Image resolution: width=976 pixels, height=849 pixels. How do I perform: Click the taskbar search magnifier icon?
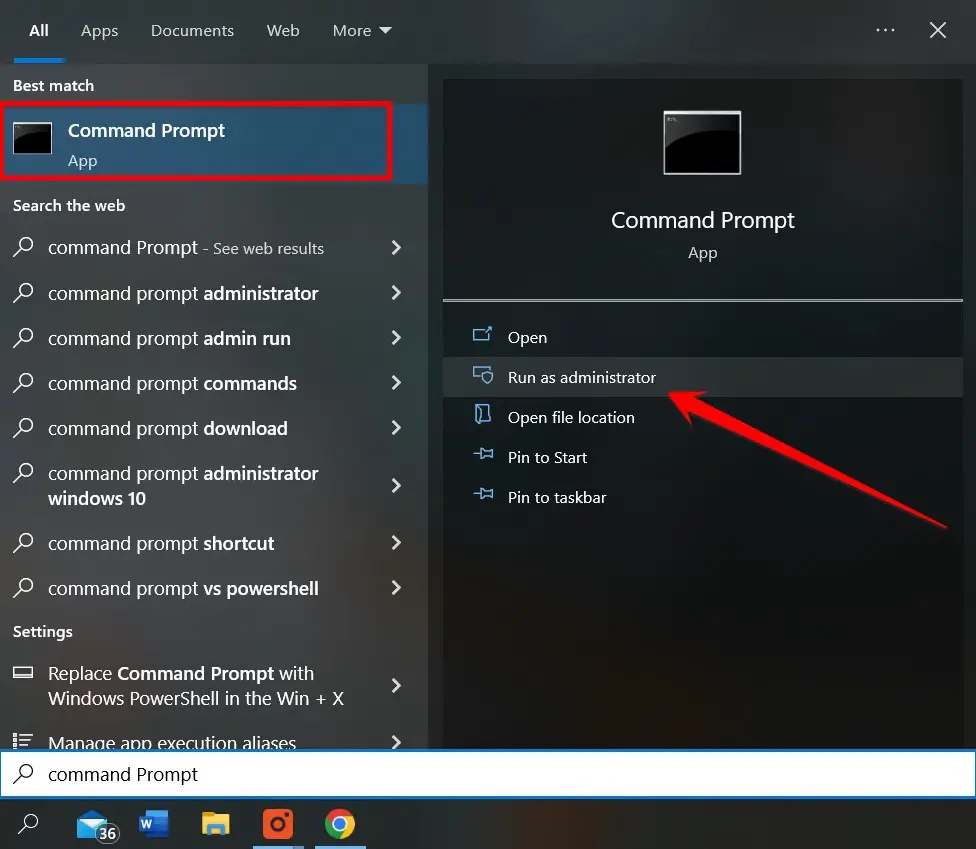28,823
